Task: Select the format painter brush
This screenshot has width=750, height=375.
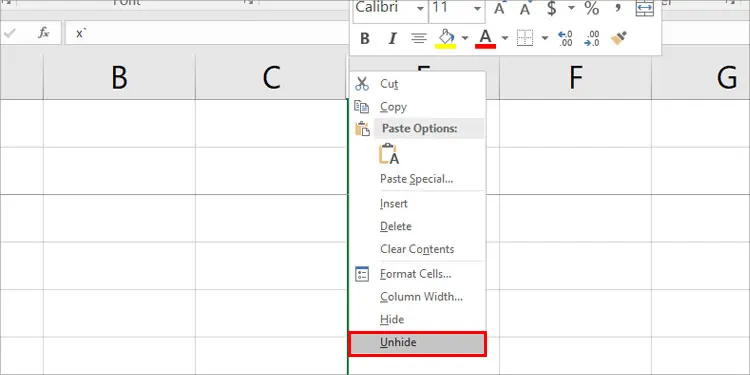Action: click(x=619, y=39)
